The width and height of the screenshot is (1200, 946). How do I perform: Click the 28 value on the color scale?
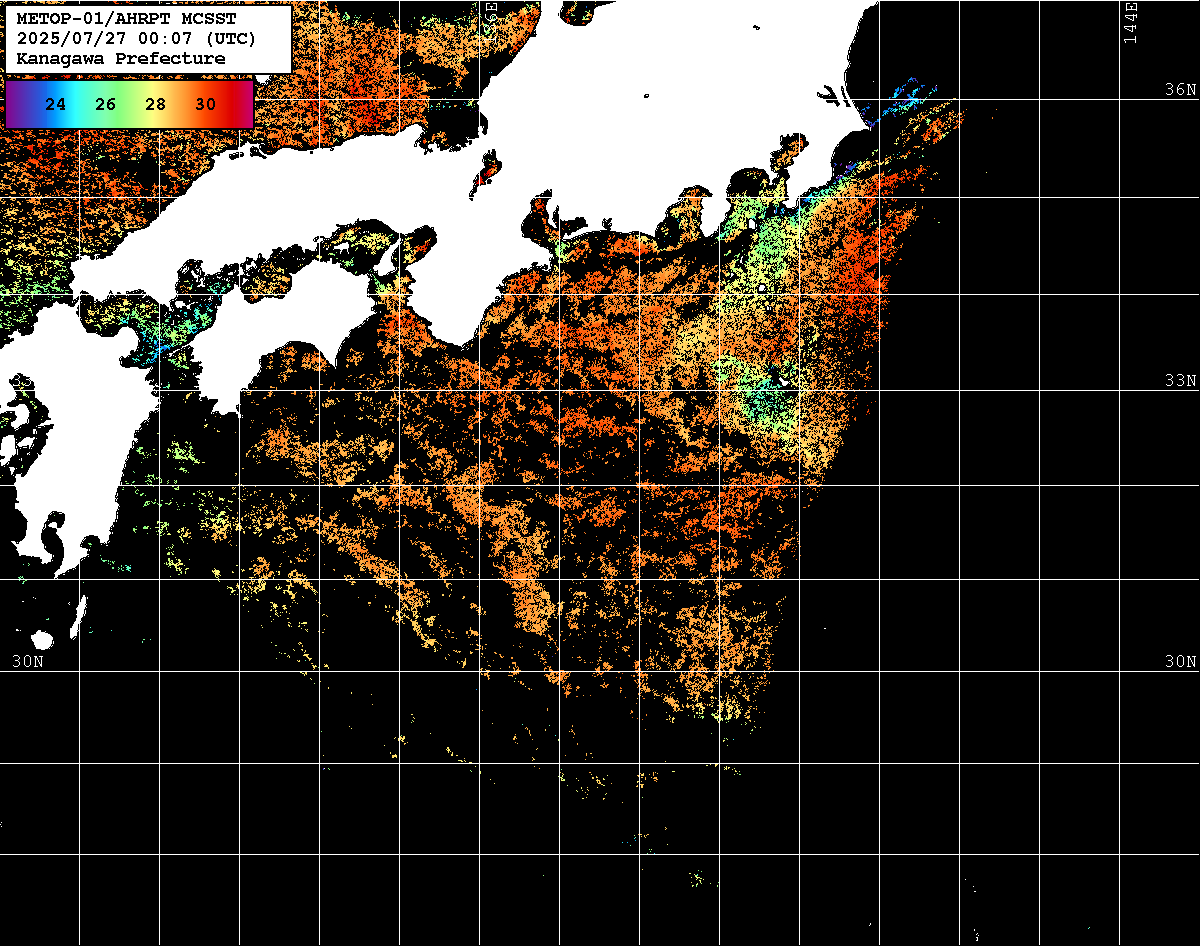click(x=156, y=104)
